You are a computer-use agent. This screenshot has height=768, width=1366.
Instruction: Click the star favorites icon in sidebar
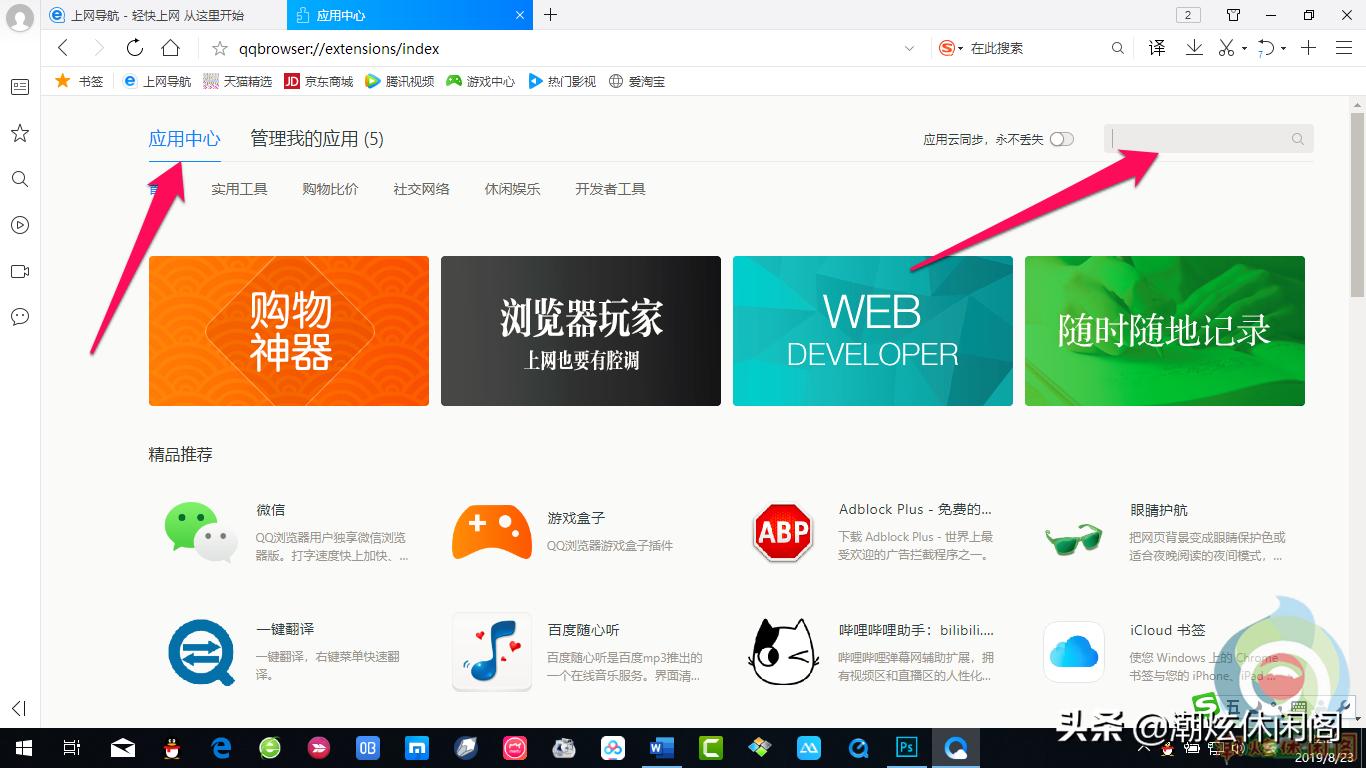[19, 133]
